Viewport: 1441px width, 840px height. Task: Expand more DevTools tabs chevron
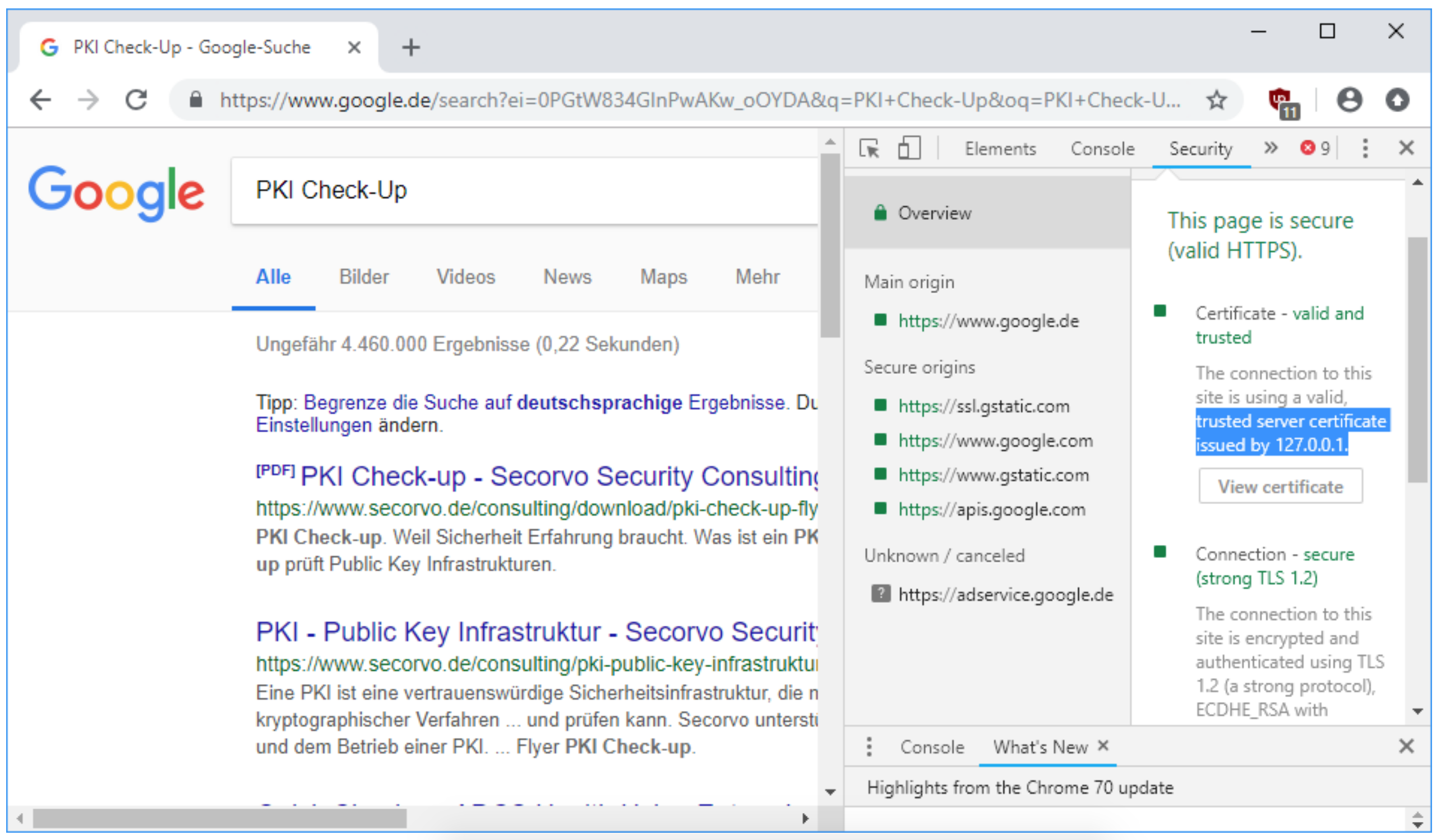[1270, 149]
